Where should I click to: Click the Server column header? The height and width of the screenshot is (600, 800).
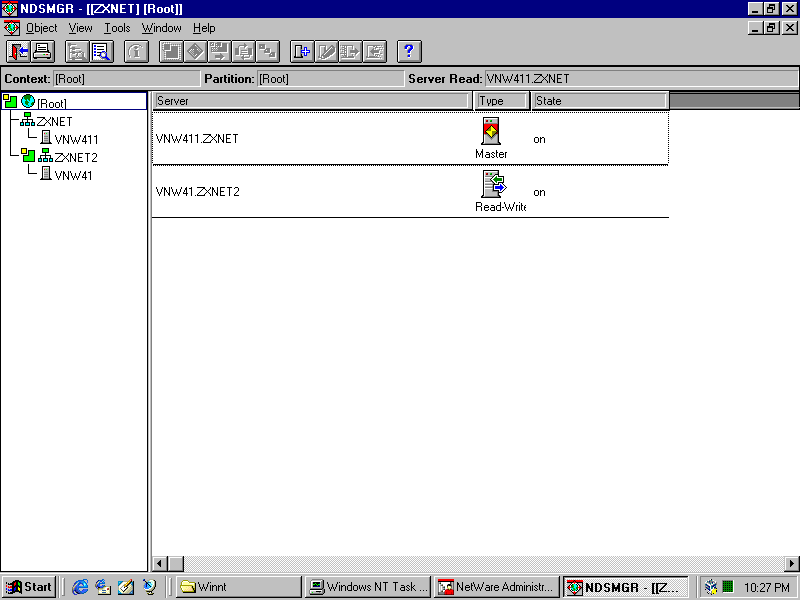pyautogui.click(x=312, y=101)
